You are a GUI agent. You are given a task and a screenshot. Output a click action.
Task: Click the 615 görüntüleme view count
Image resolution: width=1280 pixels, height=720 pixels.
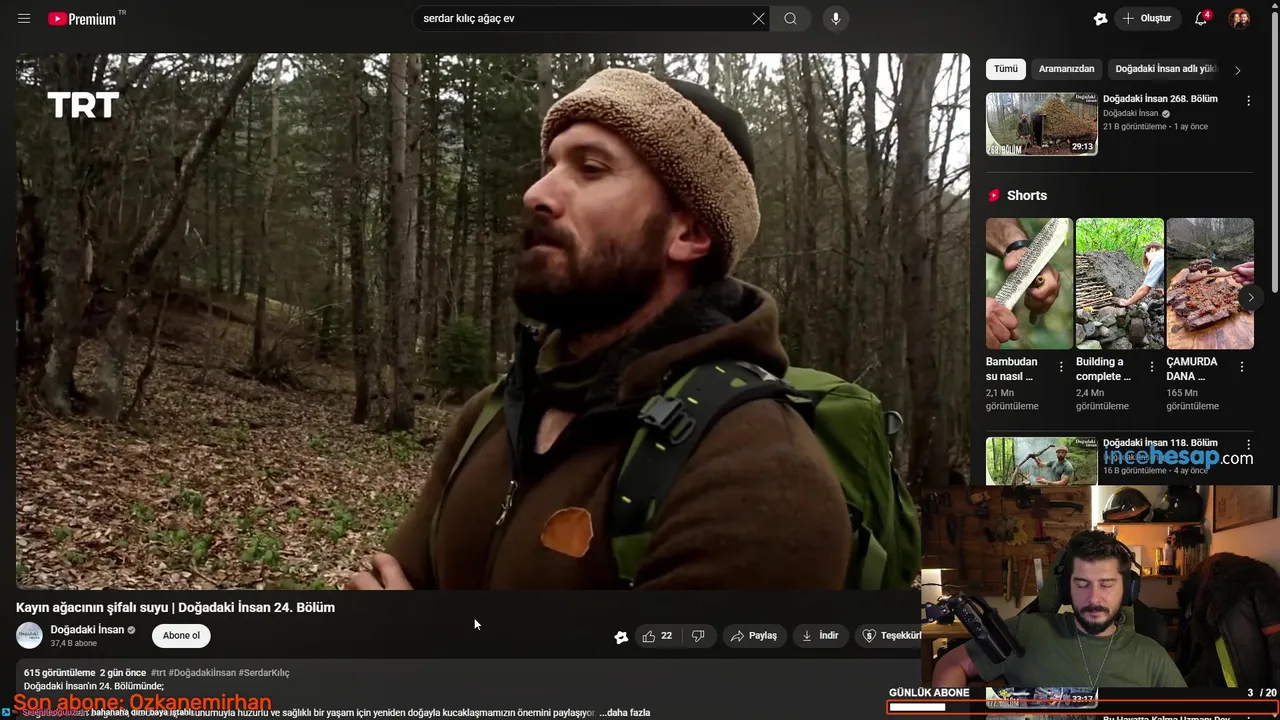[60, 673]
